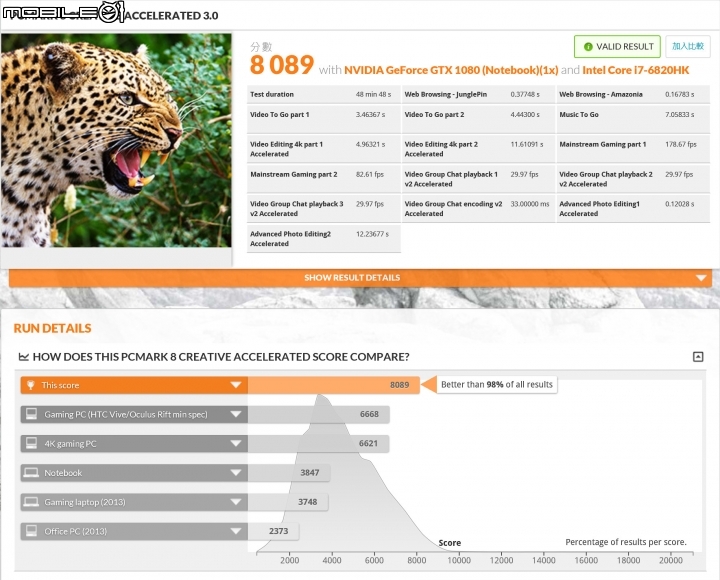Screen dimensions: 720x580
Task: Click Video Editing 4k part 1 Accelerated label
Action: coord(287,149)
